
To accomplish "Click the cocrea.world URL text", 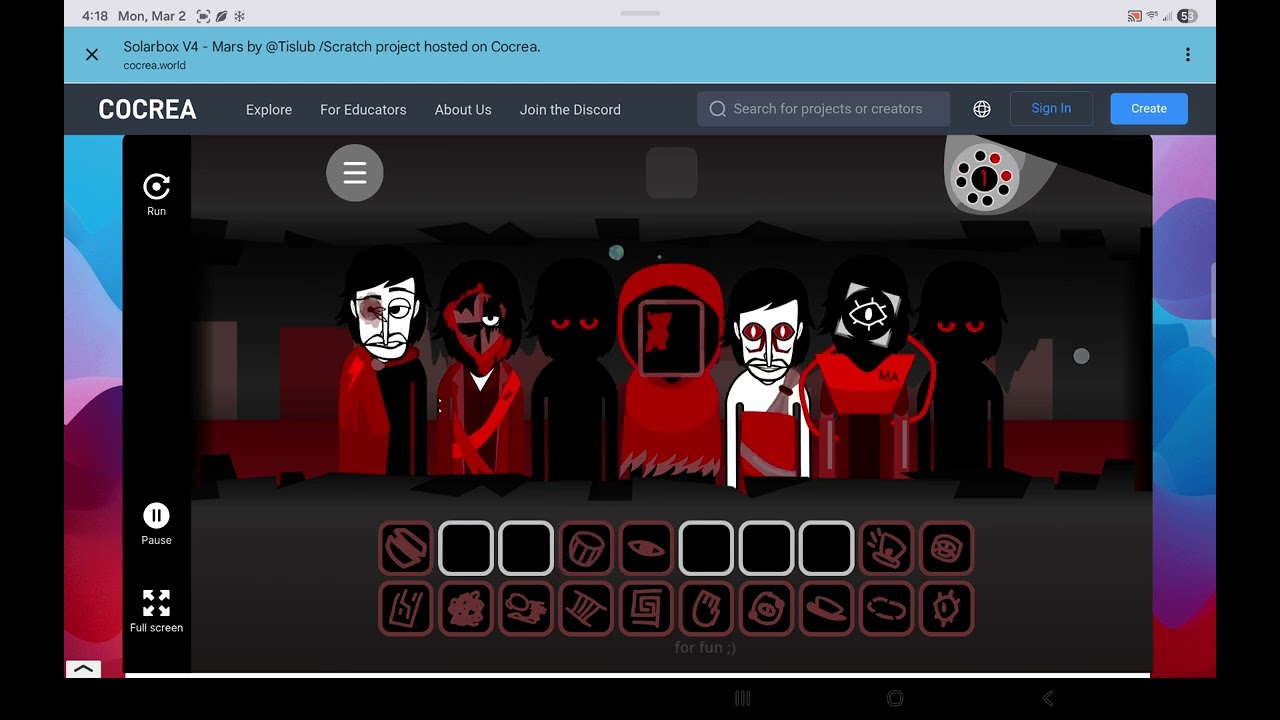I will [x=154, y=65].
